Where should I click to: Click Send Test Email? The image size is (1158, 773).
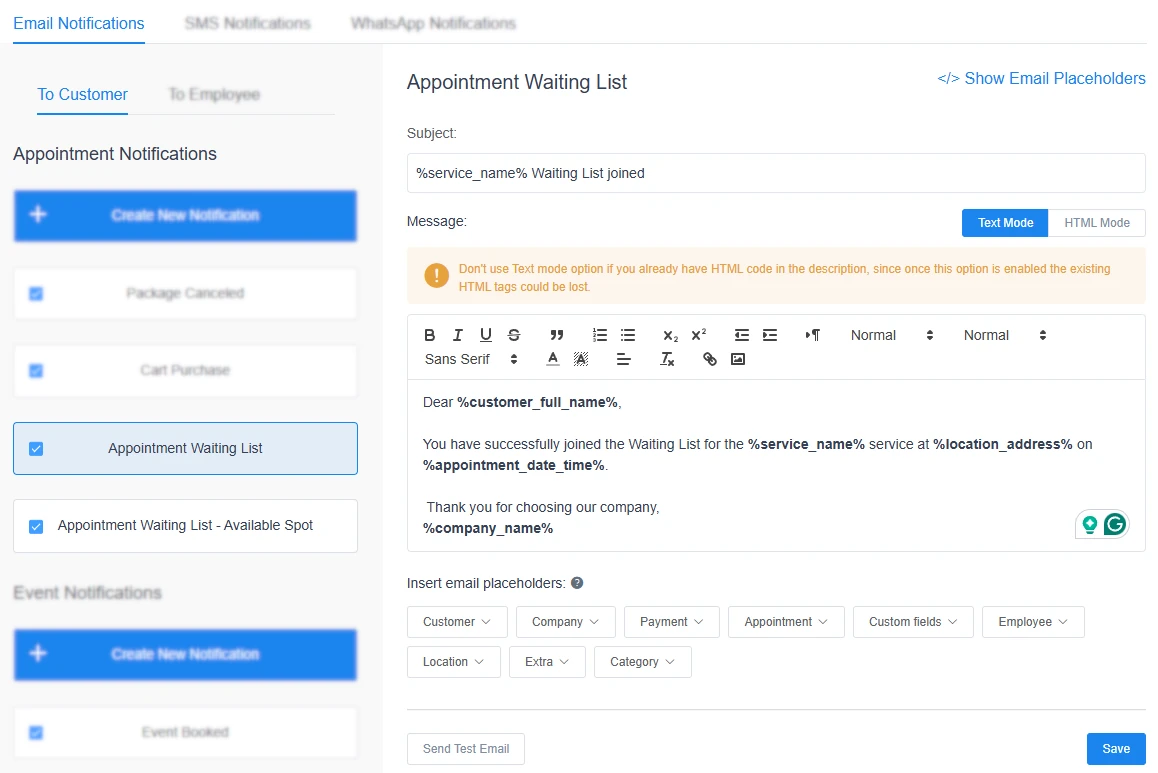465,748
